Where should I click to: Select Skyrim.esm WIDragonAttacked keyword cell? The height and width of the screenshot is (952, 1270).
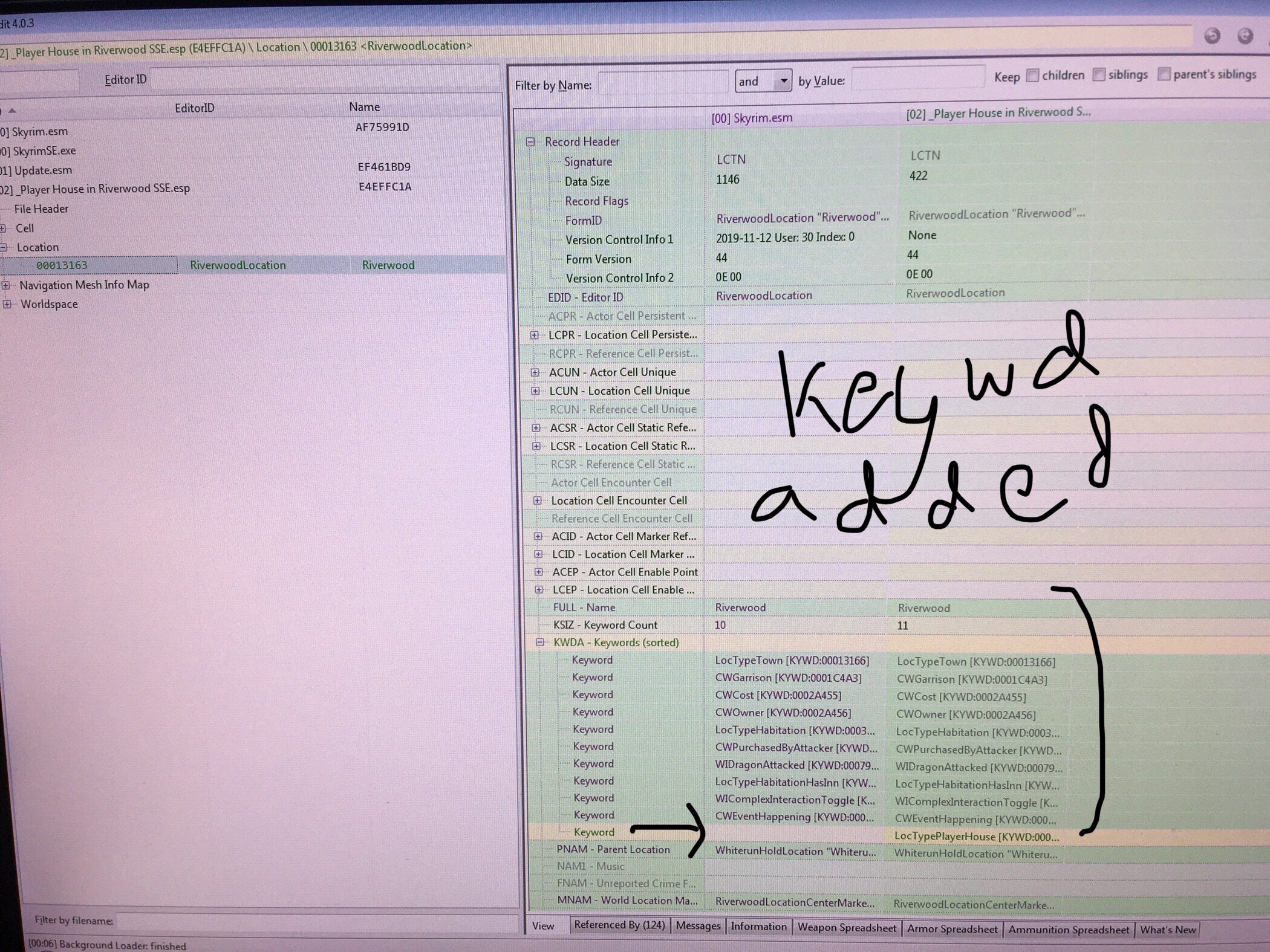click(x=796, y=765)
